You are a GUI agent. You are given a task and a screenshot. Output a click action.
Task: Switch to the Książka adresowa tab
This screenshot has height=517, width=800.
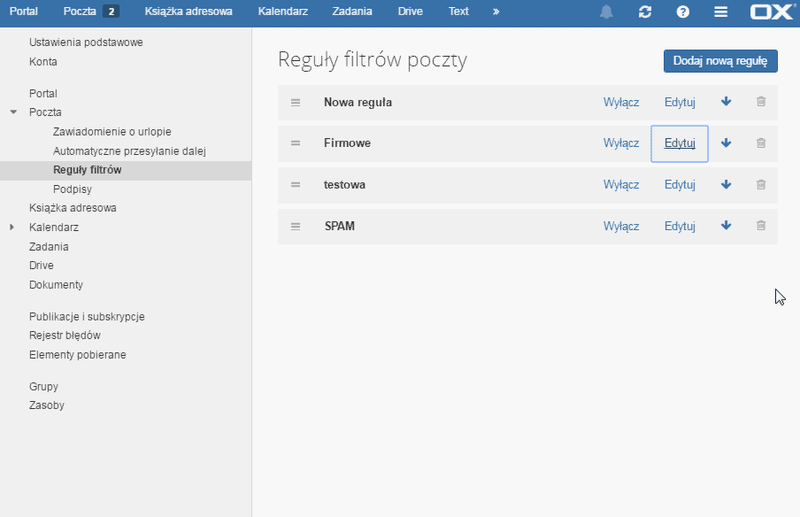click(188, 11)
